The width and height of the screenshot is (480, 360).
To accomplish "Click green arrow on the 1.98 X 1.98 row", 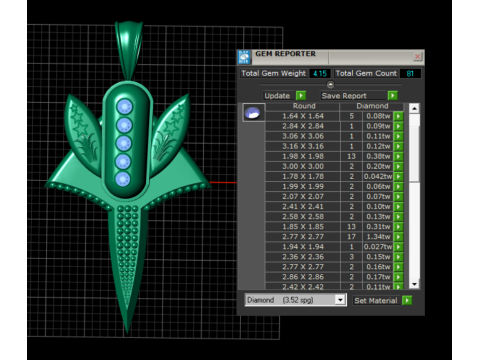I will pyautogui.click(x=398, y=156).
